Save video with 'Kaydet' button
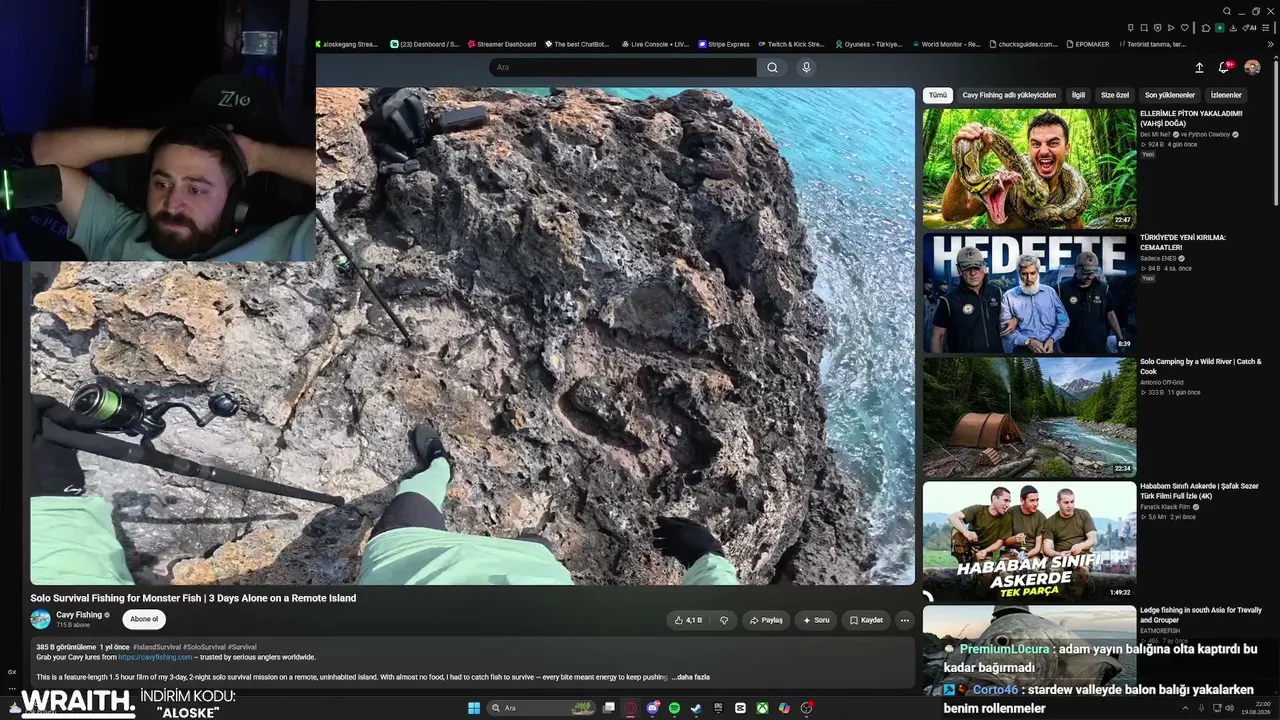1280x720 pixels. (x=866, y=620)
